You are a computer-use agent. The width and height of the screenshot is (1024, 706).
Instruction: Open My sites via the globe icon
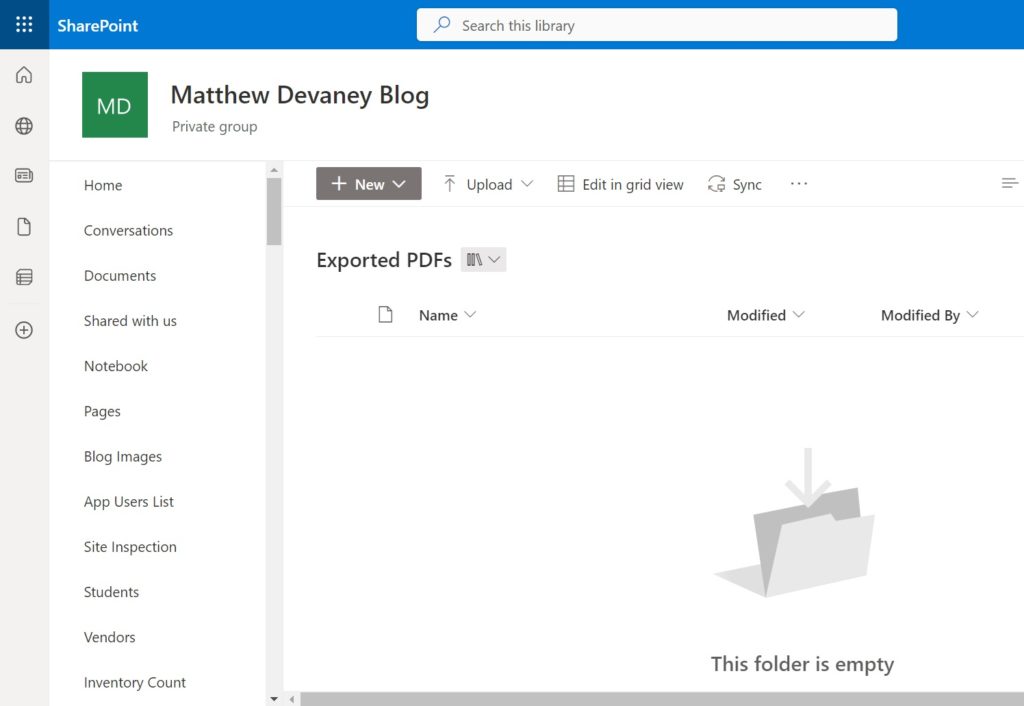(23, 125)
